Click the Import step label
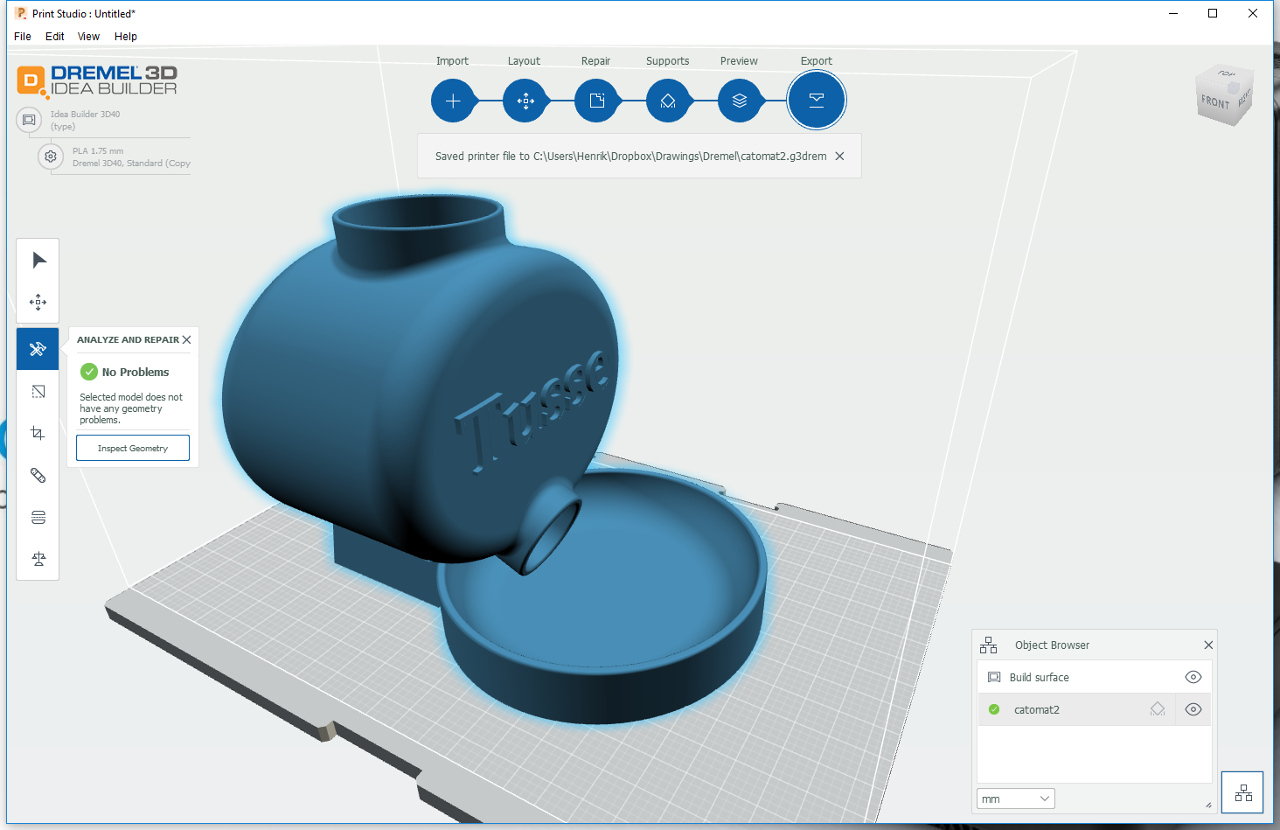Screen dimensions: 1280x830 point(453,61)
